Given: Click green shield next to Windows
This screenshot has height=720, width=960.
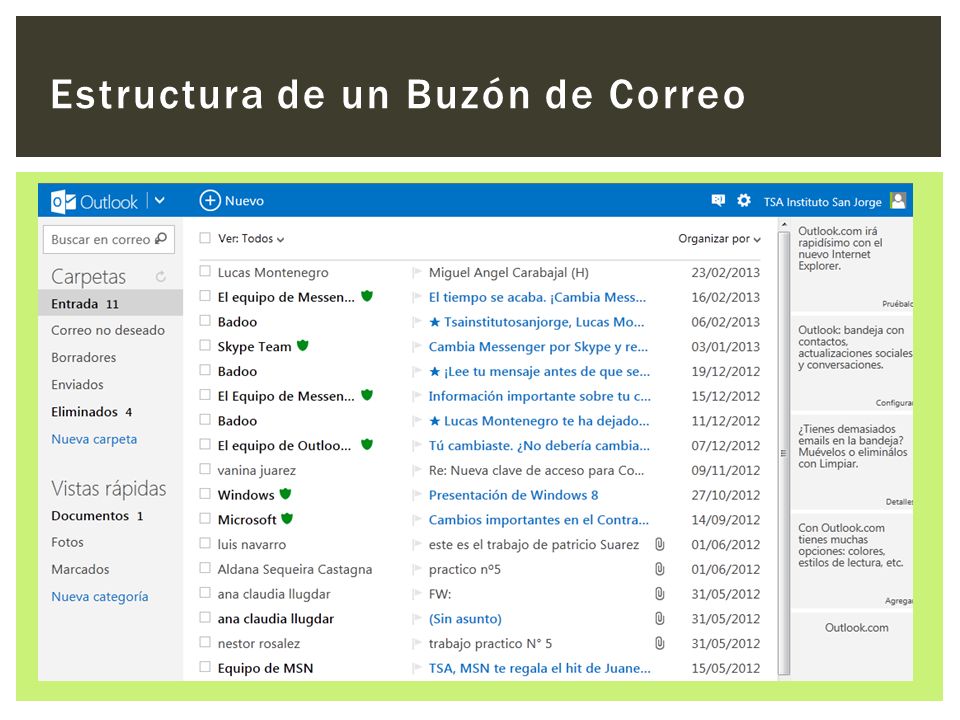Looking at the screenshot, I should point(285,493).
